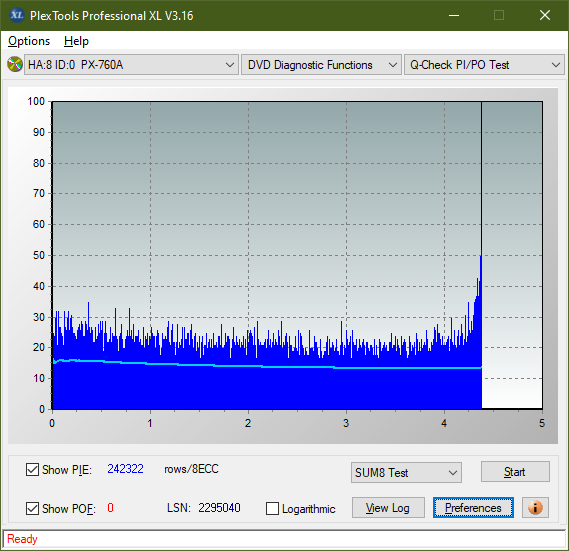Image resolution: width=569 pixels, height=551 pixels.
Task: Click the cyan average line in chart
Action: click(267, 367)
